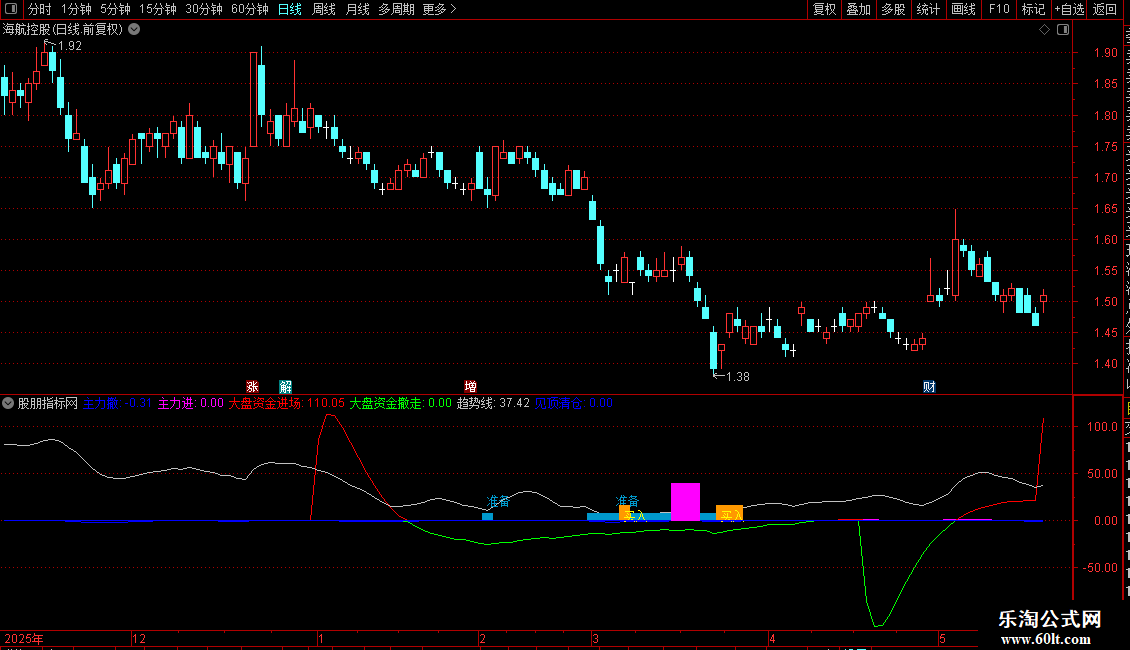Expand the 更多 period options
Screen dimensions: 1130x650
440,9
